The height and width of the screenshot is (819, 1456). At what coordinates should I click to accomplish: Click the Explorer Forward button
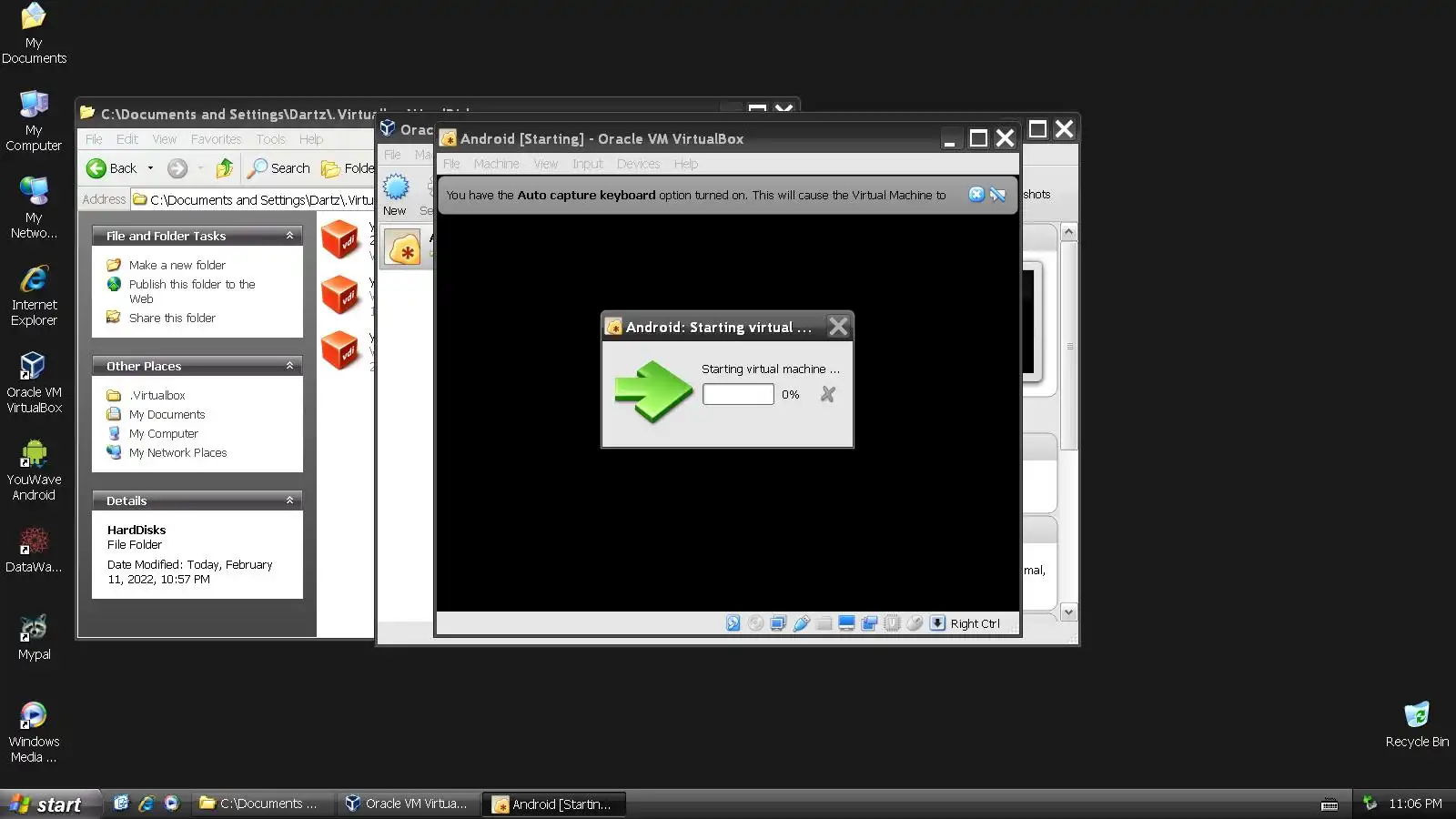[x=177, y=168]
